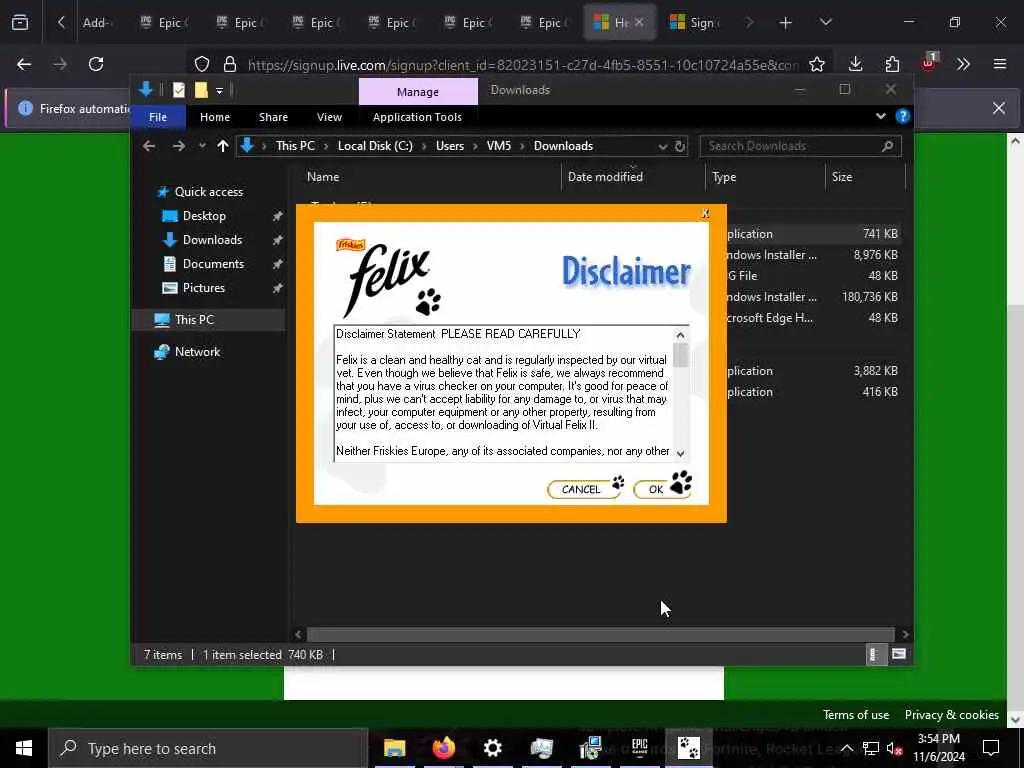Open the Share ribbon tab

(273, 117)
